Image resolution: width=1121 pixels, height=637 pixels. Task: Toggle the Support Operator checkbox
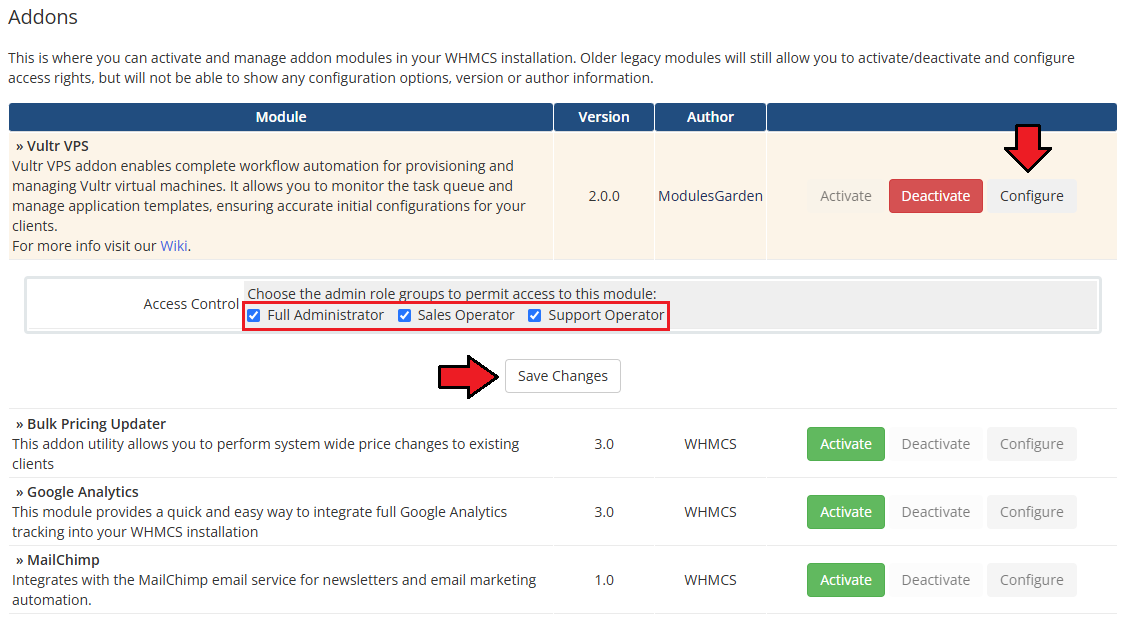click(x=535, y=315)
